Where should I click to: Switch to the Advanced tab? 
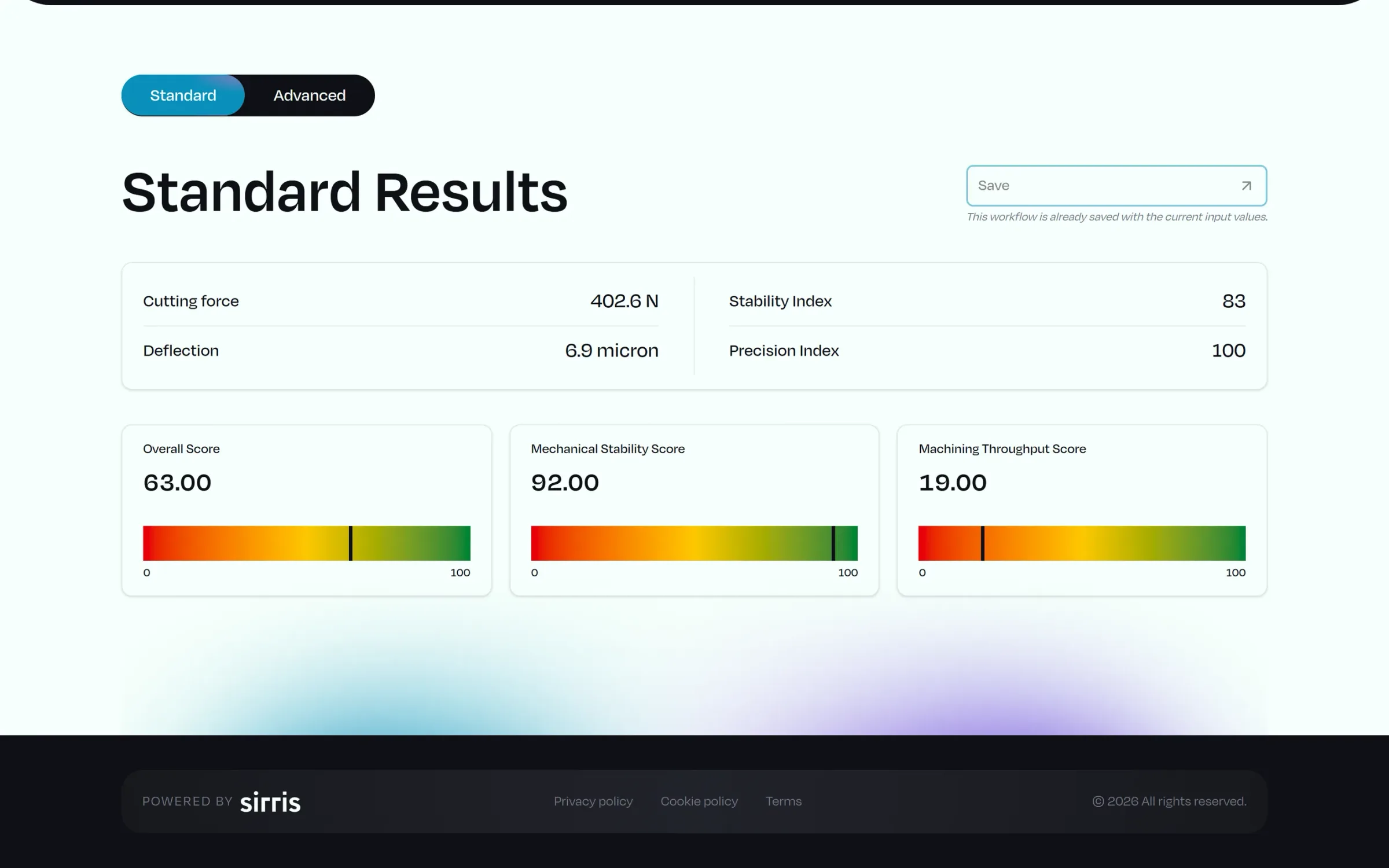point(310,95)
